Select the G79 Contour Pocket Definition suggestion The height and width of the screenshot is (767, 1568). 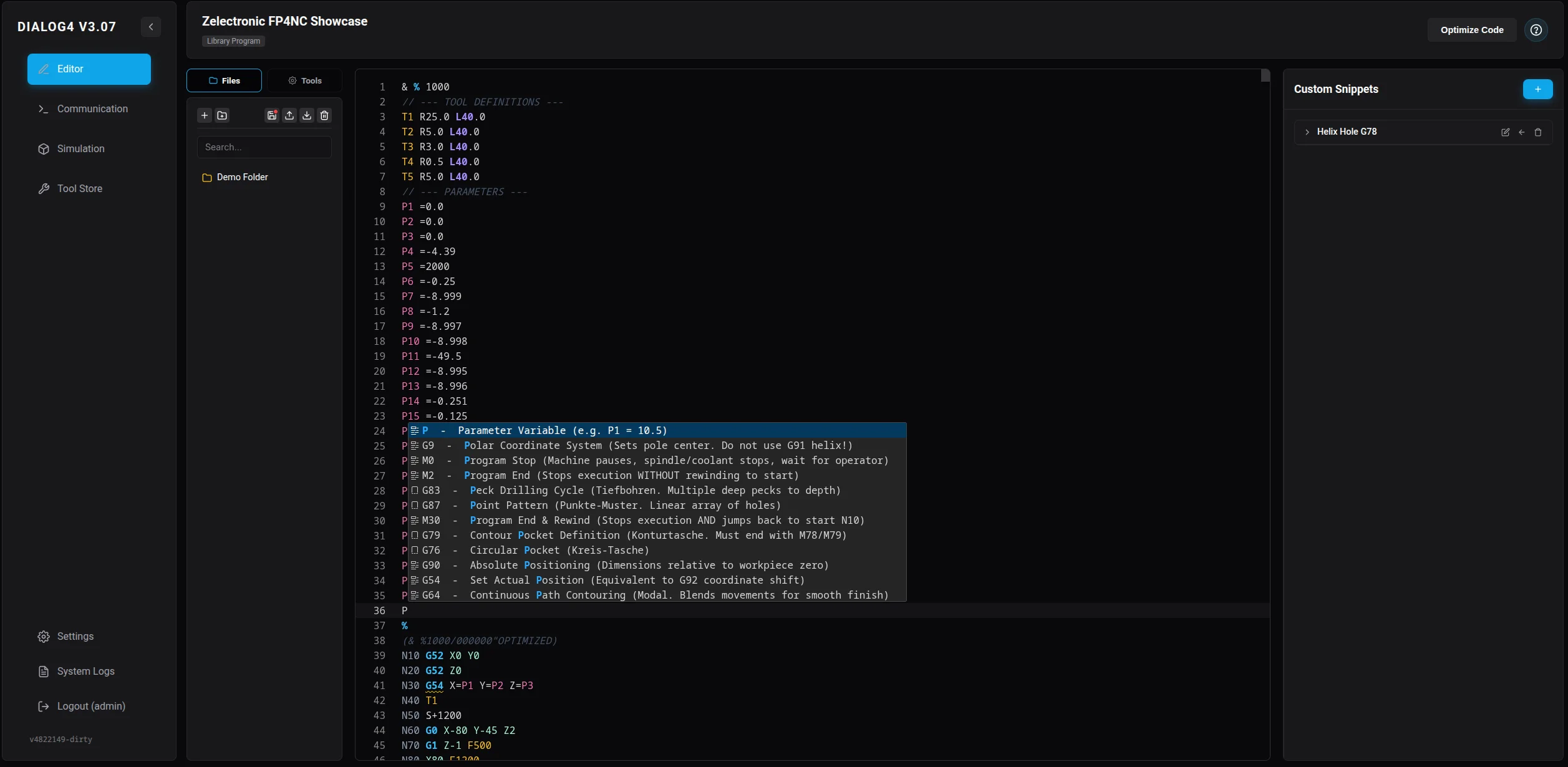(x=657, y=535)
